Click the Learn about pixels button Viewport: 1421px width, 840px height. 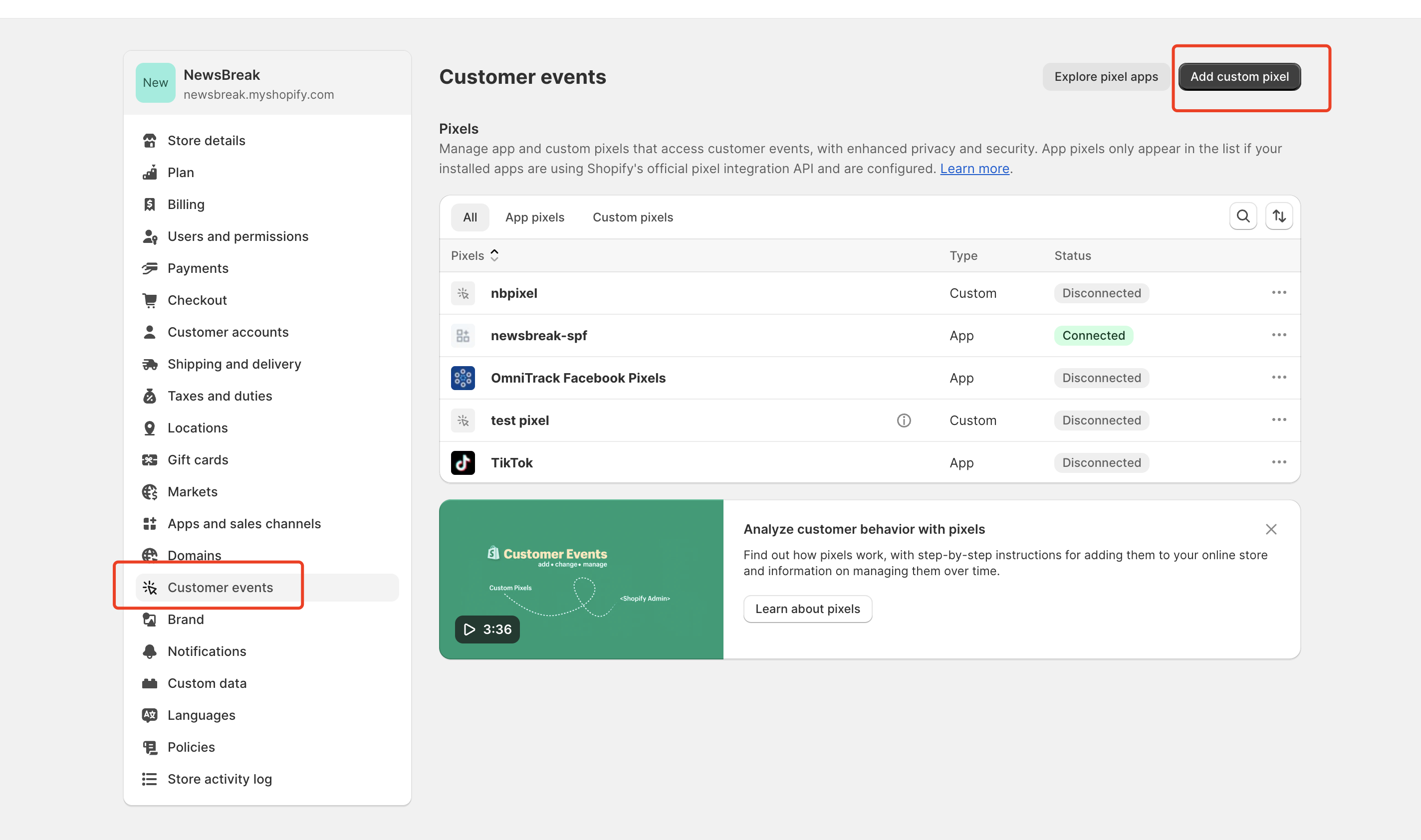point(807,609)
